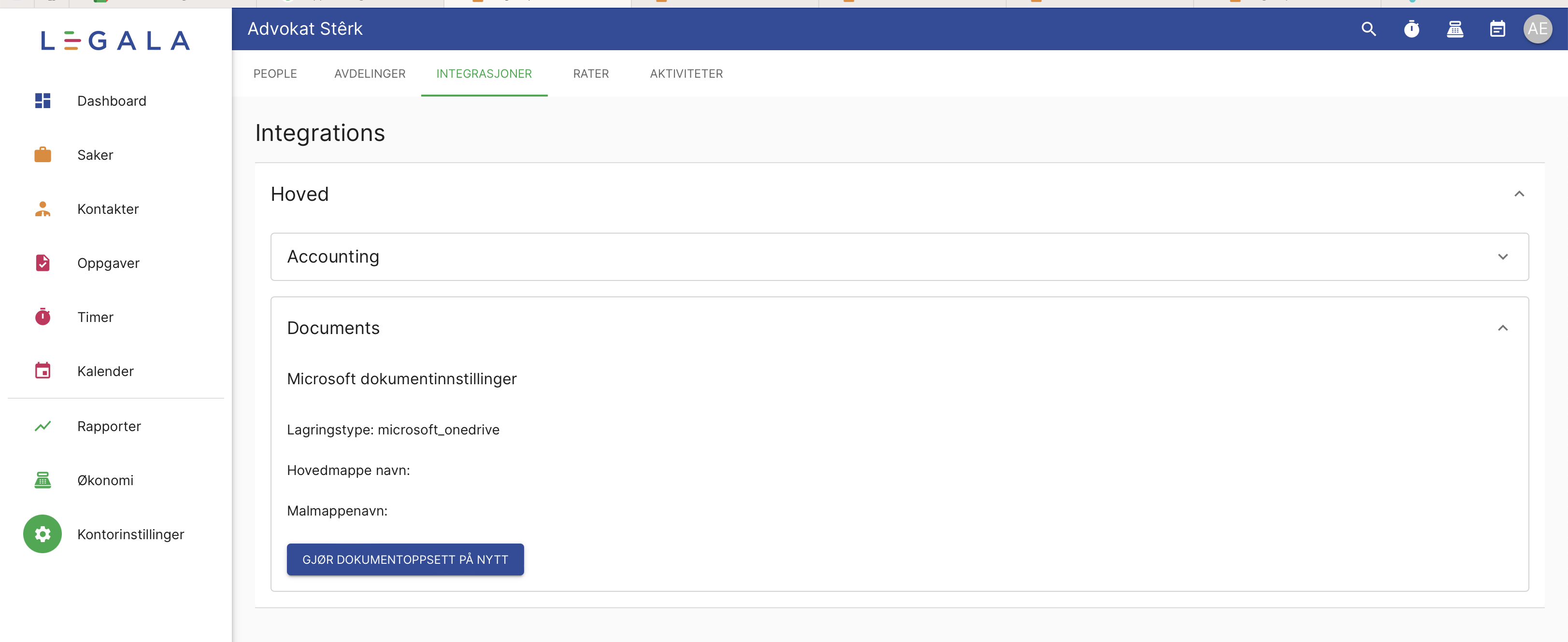
Task: Click the Dashboard grid icon
Action: (43, 101)
